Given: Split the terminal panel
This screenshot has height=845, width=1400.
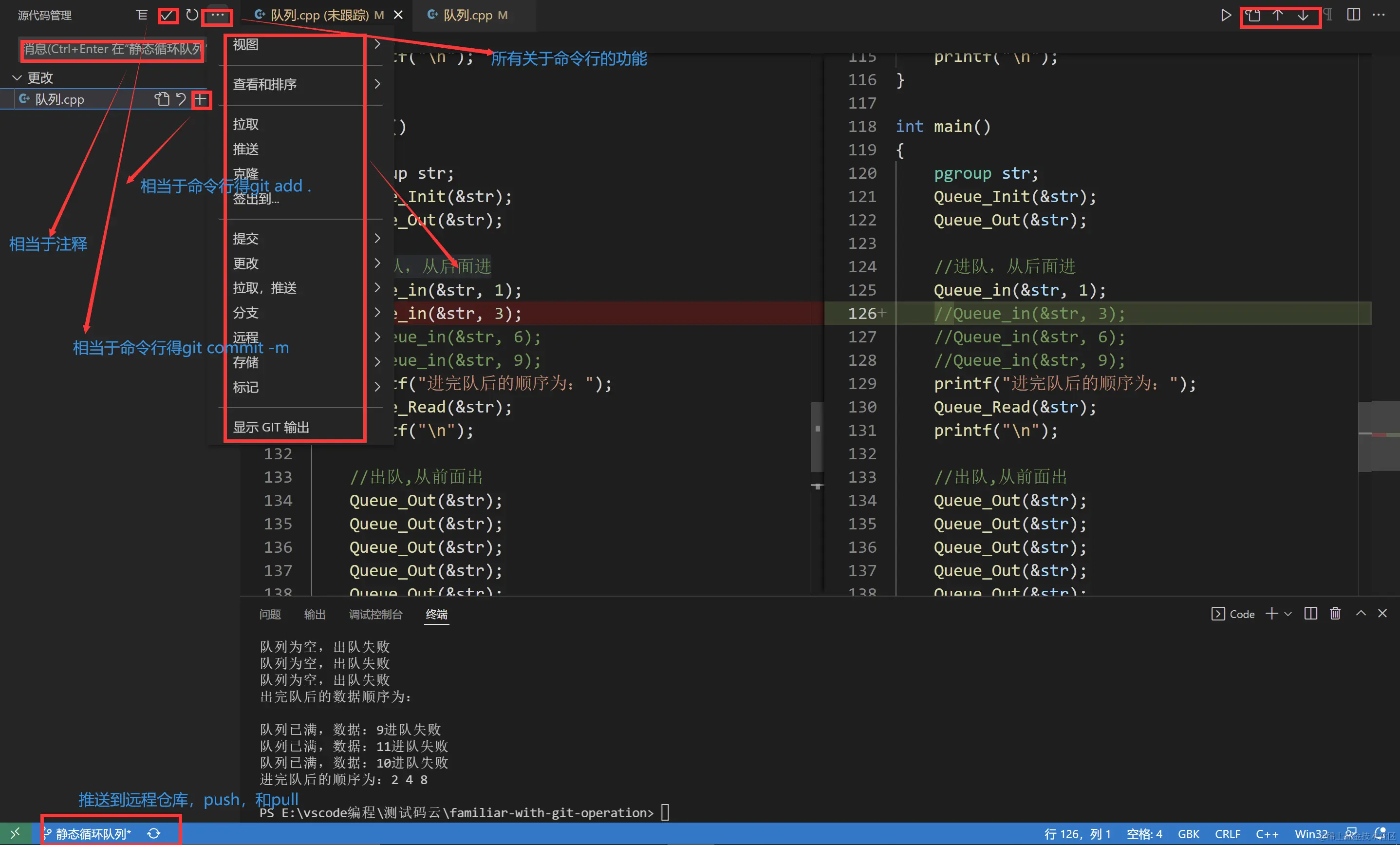Looking at the screenshot, I should point(1310,613).
